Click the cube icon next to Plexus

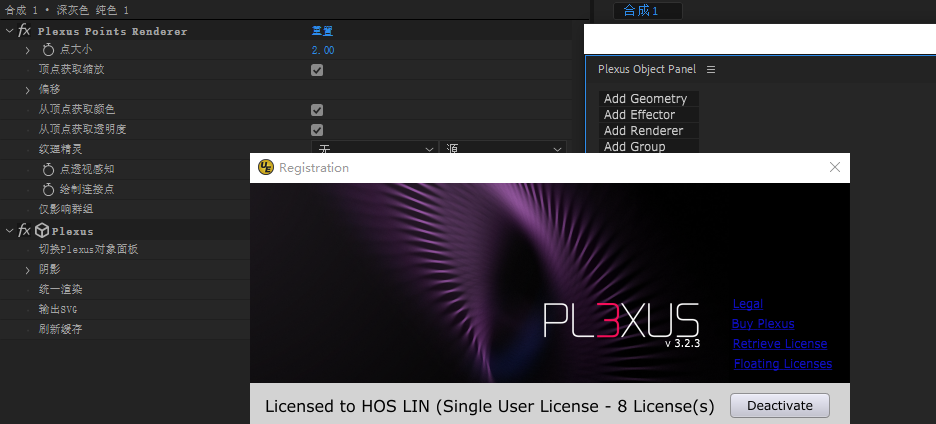click(42, 231)
